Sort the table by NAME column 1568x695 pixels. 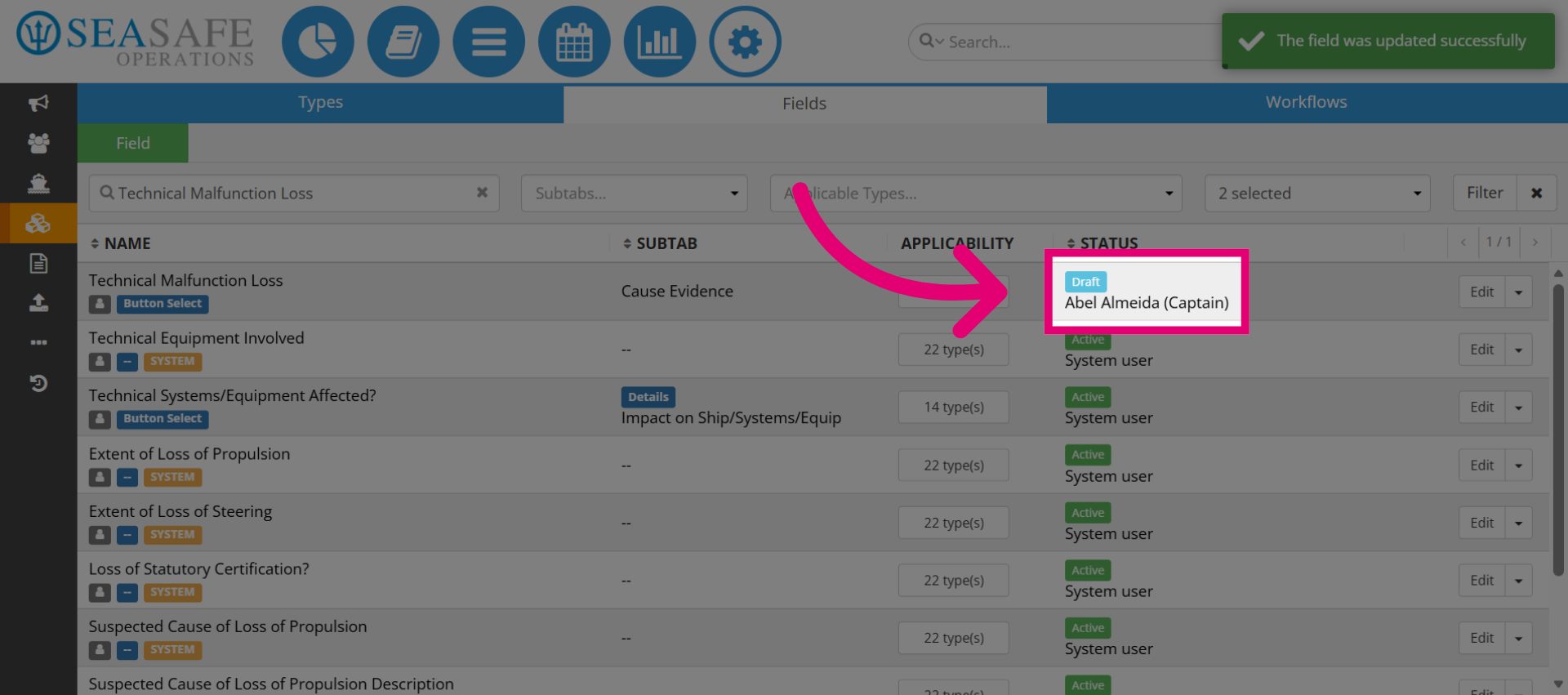click(x=120, y=243)
